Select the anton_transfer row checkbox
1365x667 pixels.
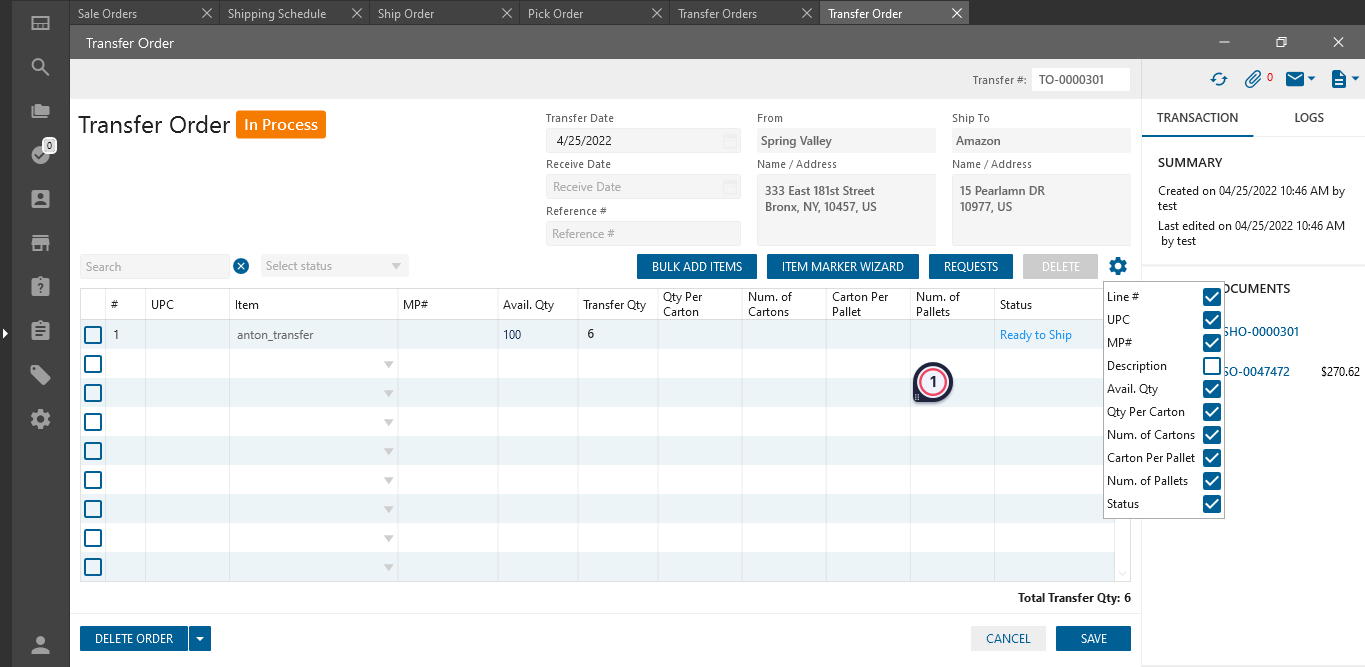click(x=93, y=335)
